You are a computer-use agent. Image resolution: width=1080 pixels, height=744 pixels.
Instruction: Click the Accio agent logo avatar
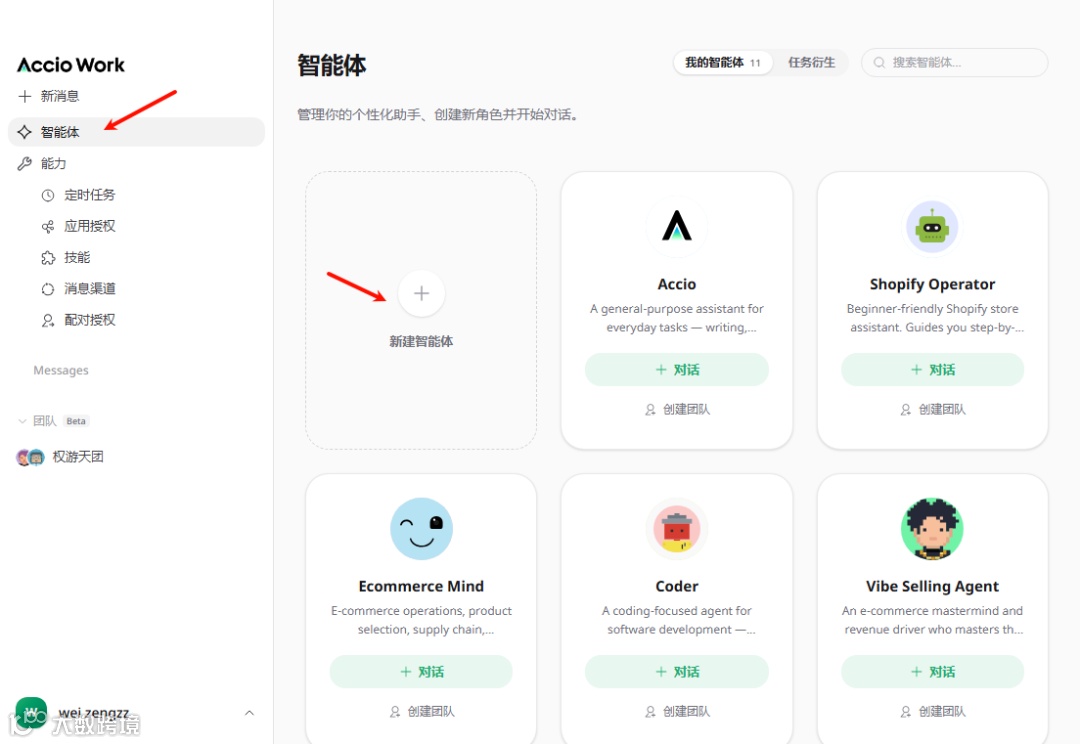677,227
